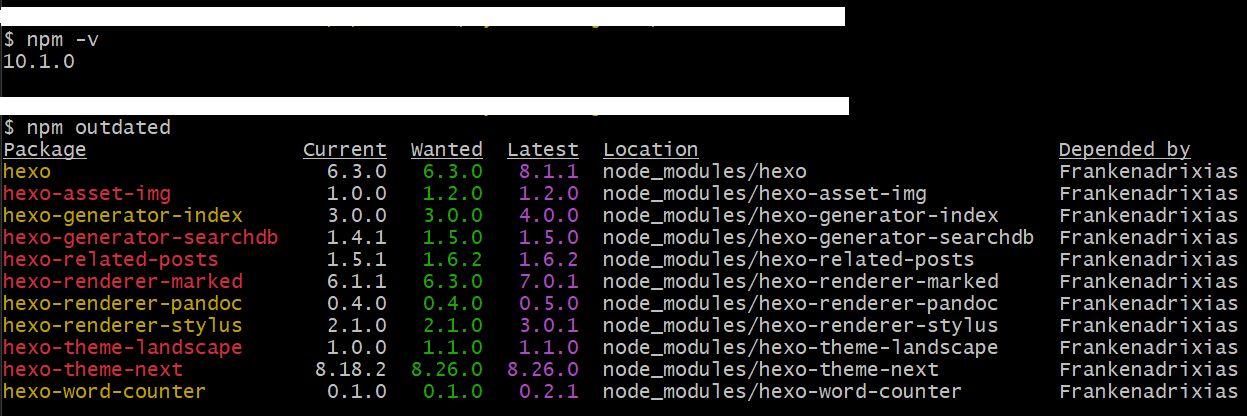This screenshot has width=1247, height=416.
Task: Click the Depended by column header
Action: [x=1124, y=150]
